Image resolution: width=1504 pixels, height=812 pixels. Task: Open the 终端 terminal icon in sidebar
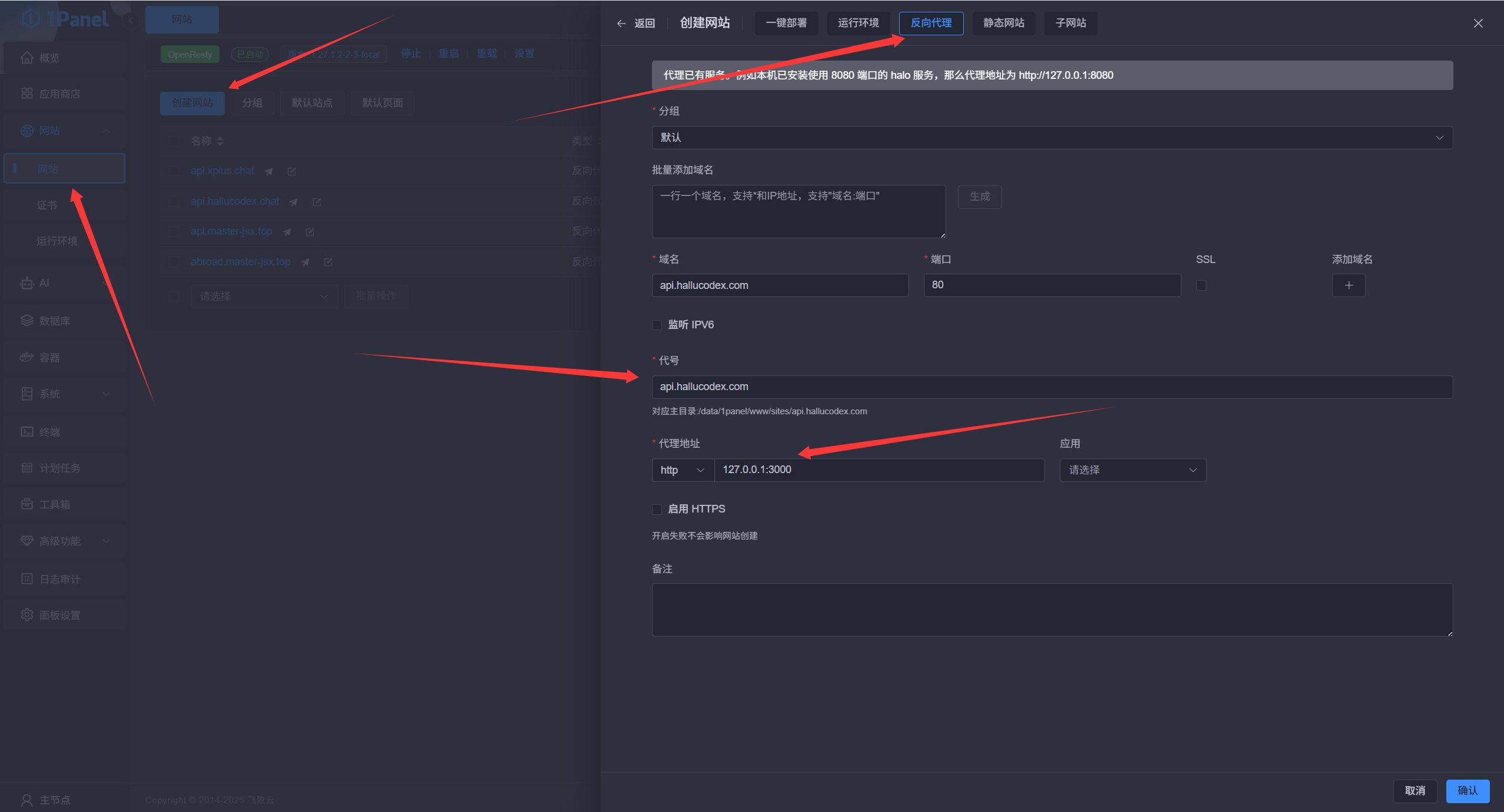coord(26,432)
